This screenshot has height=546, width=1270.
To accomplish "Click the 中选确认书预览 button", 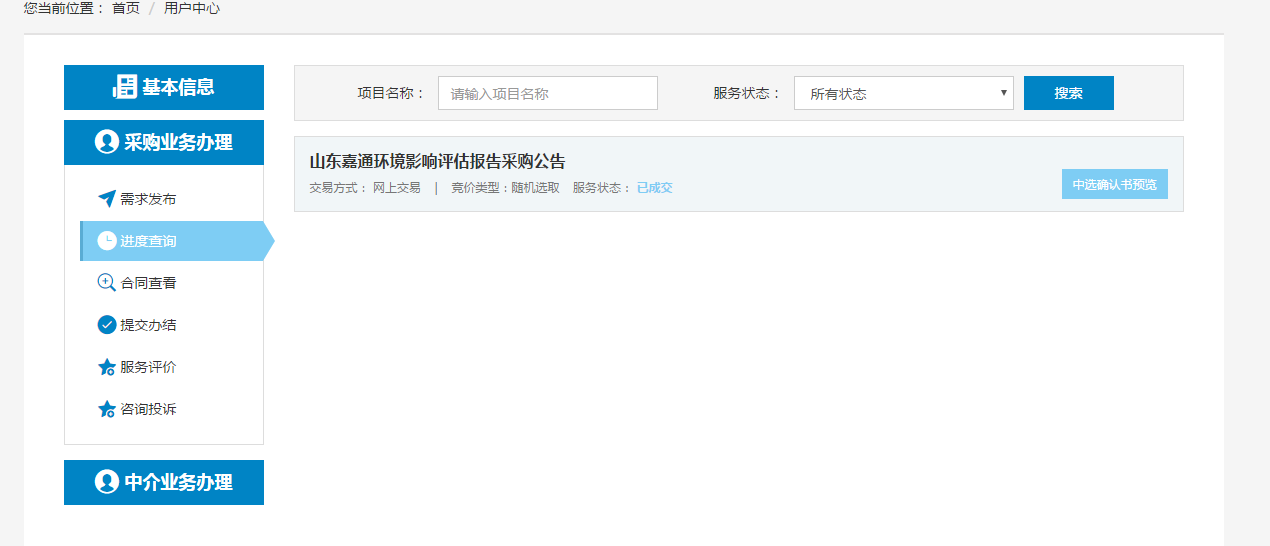I will tap(1114, 185).
